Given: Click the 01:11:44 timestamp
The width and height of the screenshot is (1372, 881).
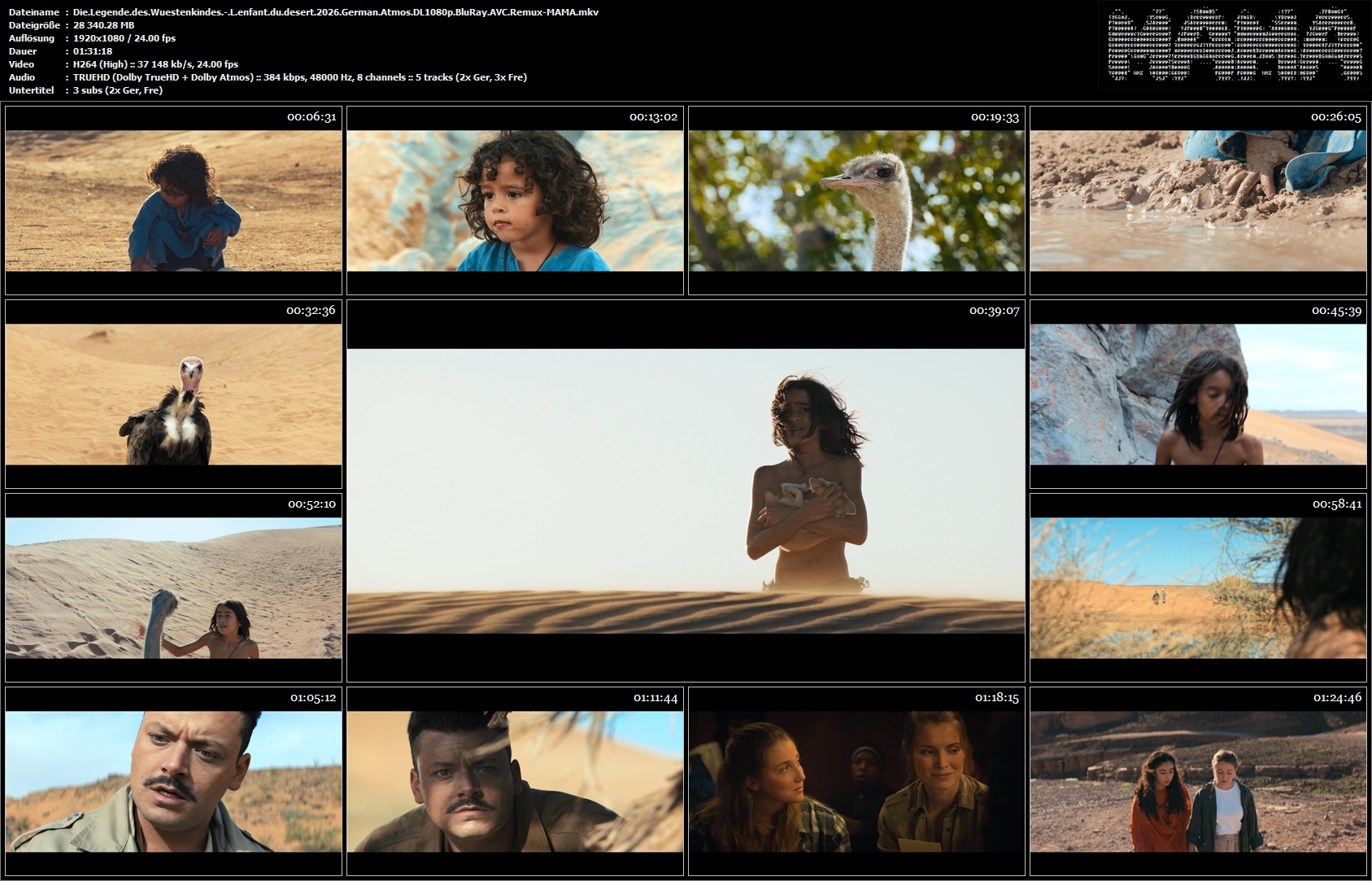Looking at the screenshot, I should click(656, 698).
